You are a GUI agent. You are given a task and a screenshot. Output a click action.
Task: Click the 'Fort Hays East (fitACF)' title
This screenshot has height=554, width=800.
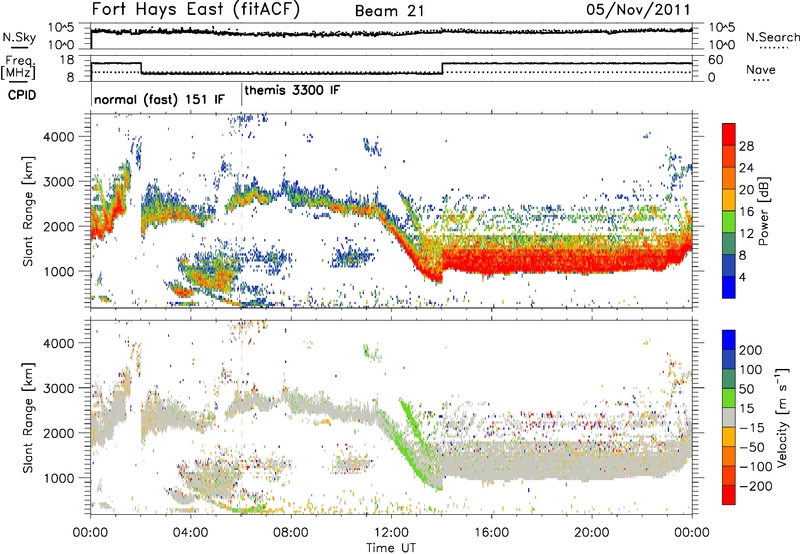pos(195,10)
